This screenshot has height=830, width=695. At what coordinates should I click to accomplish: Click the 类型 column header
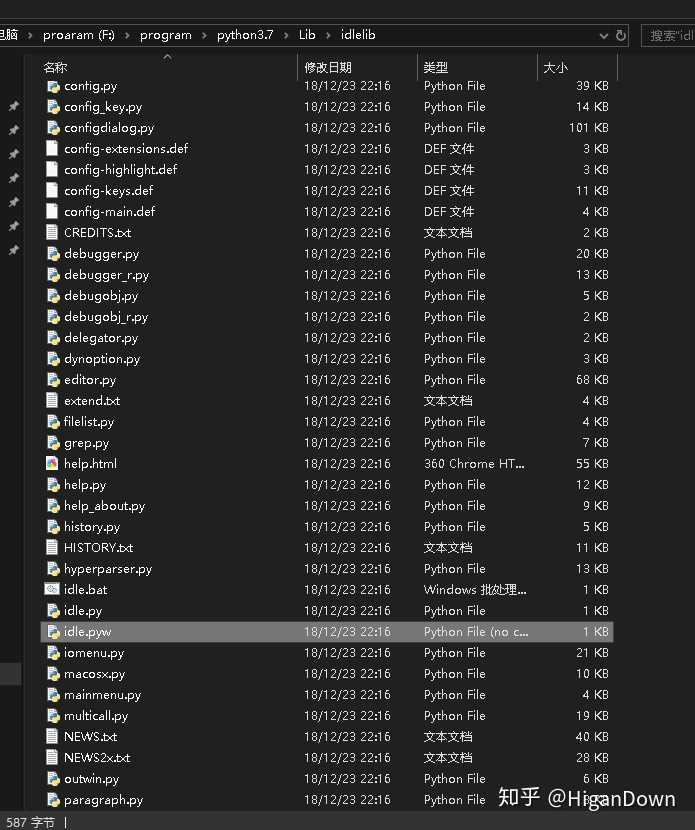(436, 68)
